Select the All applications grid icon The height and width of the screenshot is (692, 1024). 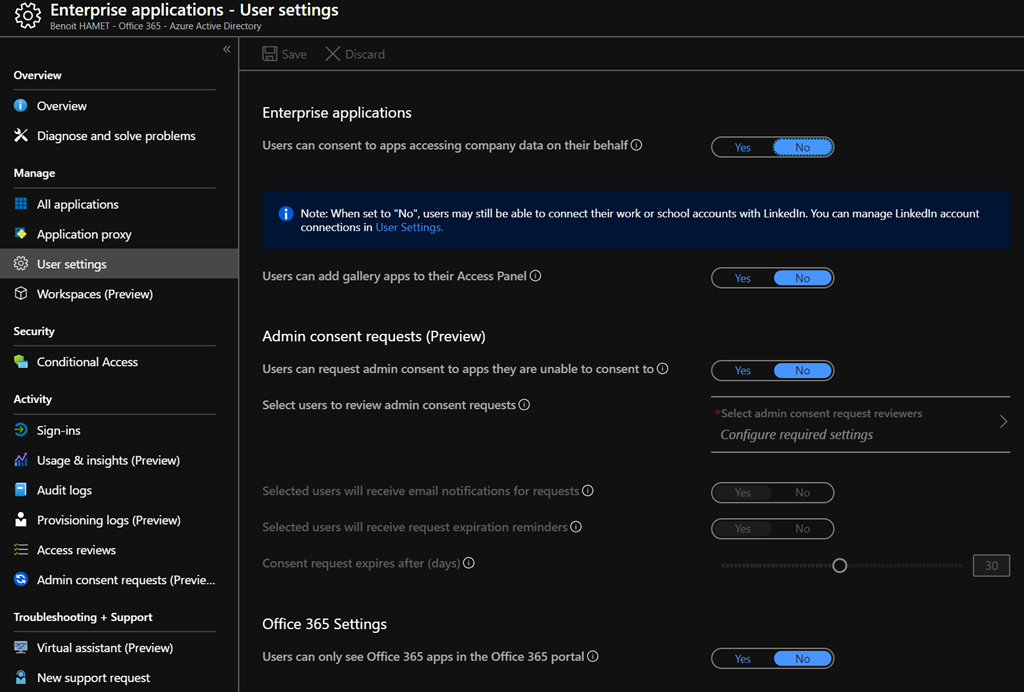21,204
